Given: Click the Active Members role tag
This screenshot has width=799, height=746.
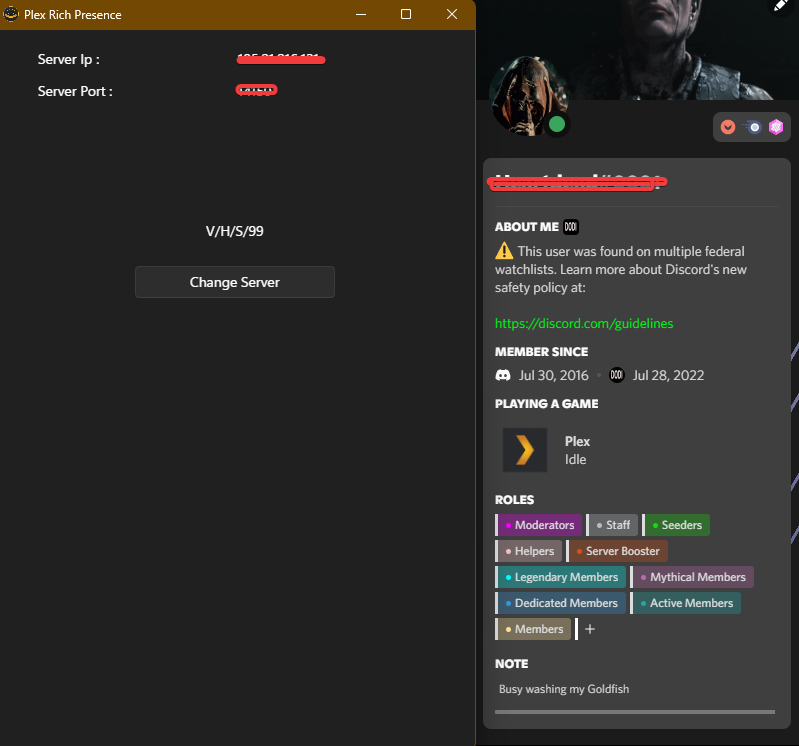Looking at the screenshot, I should click(685, 603).
